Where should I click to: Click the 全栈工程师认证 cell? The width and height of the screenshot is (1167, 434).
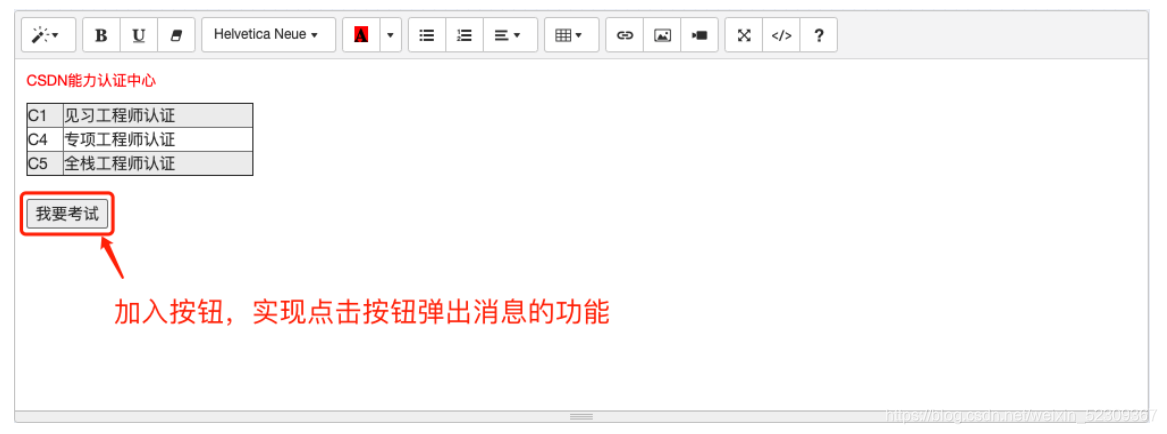[x=159, y=163]
